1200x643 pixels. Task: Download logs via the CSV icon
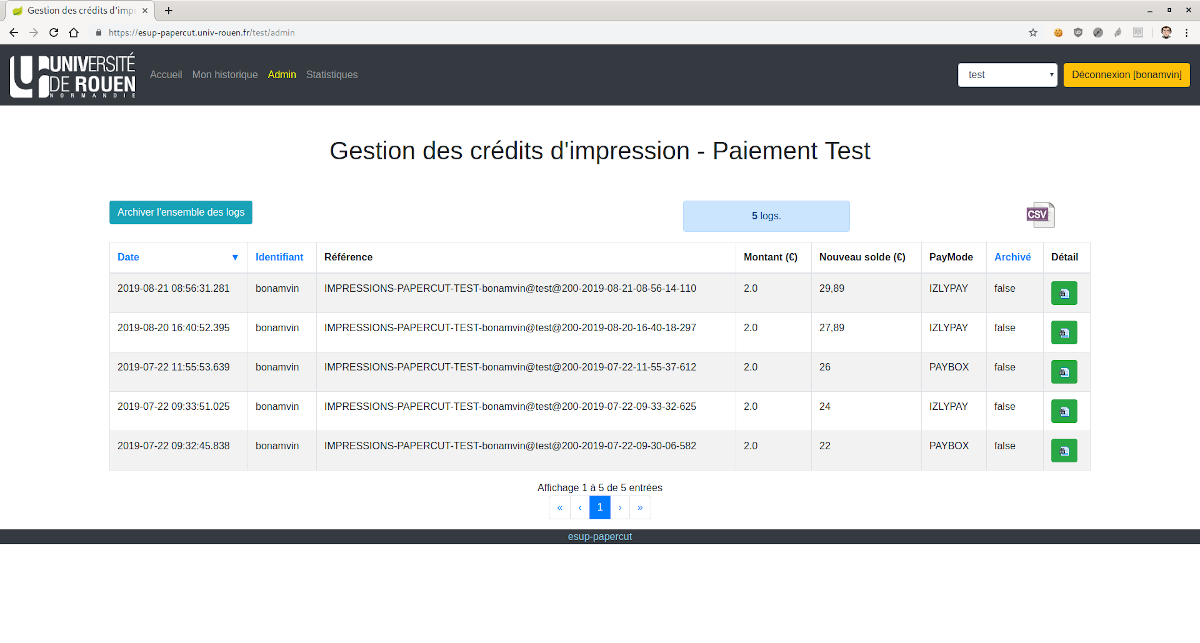(1040, 214)
